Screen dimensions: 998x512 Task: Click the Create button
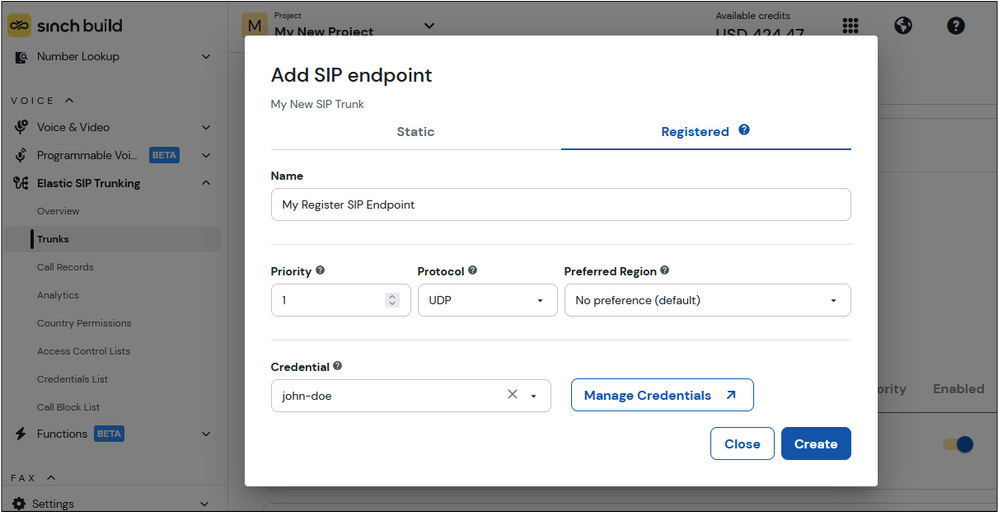[816, 444]
